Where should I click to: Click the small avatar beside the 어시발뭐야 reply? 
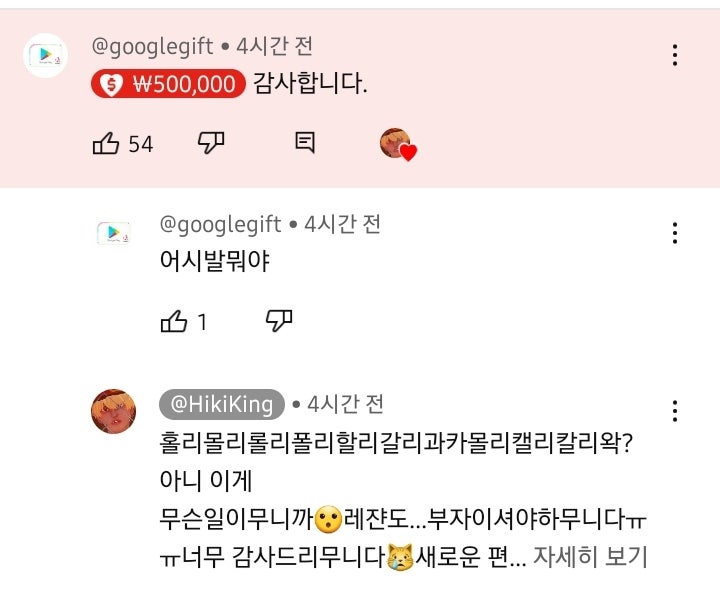click(113, 233)
